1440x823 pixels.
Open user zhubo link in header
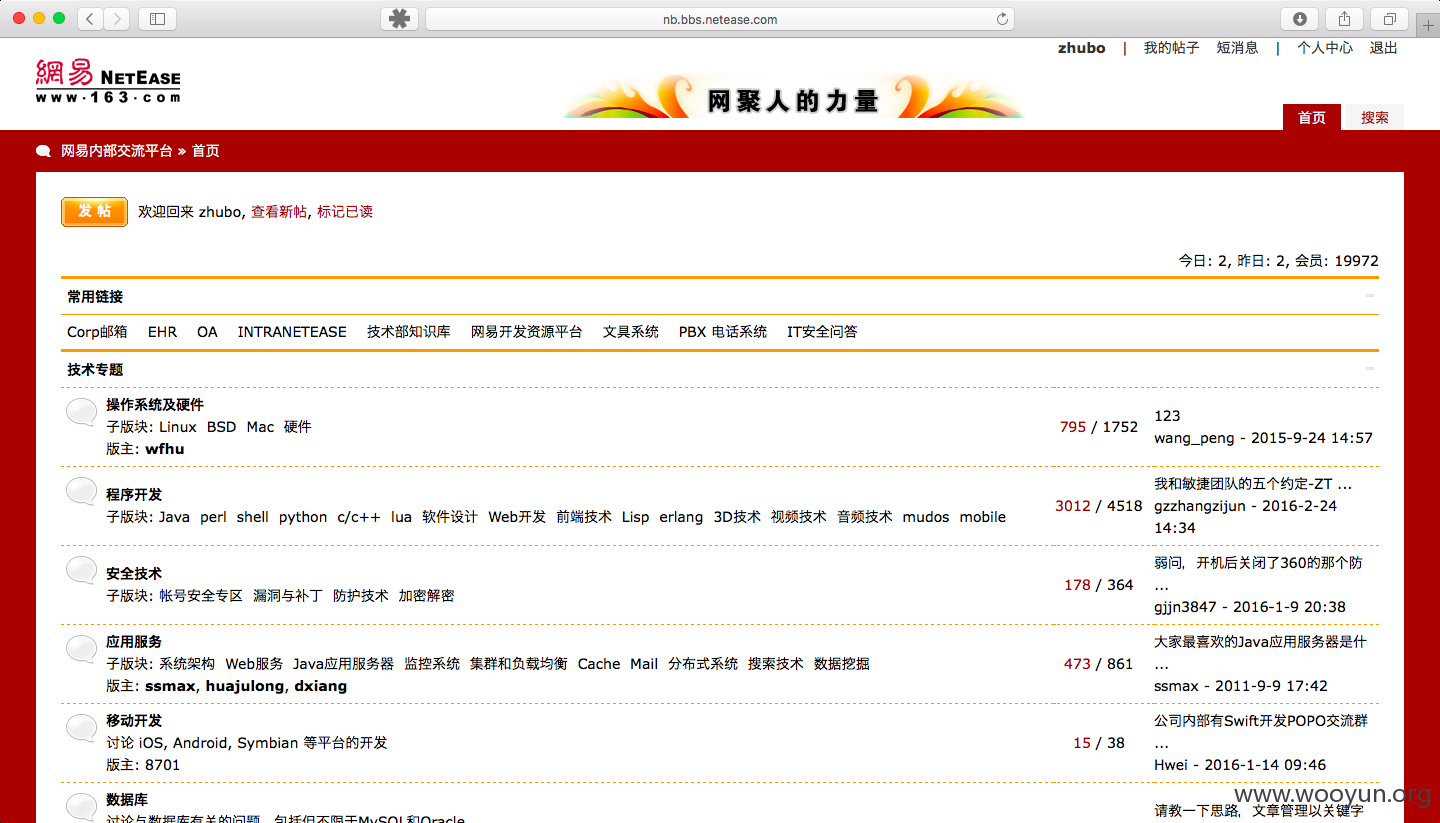tap(1082, 47)
